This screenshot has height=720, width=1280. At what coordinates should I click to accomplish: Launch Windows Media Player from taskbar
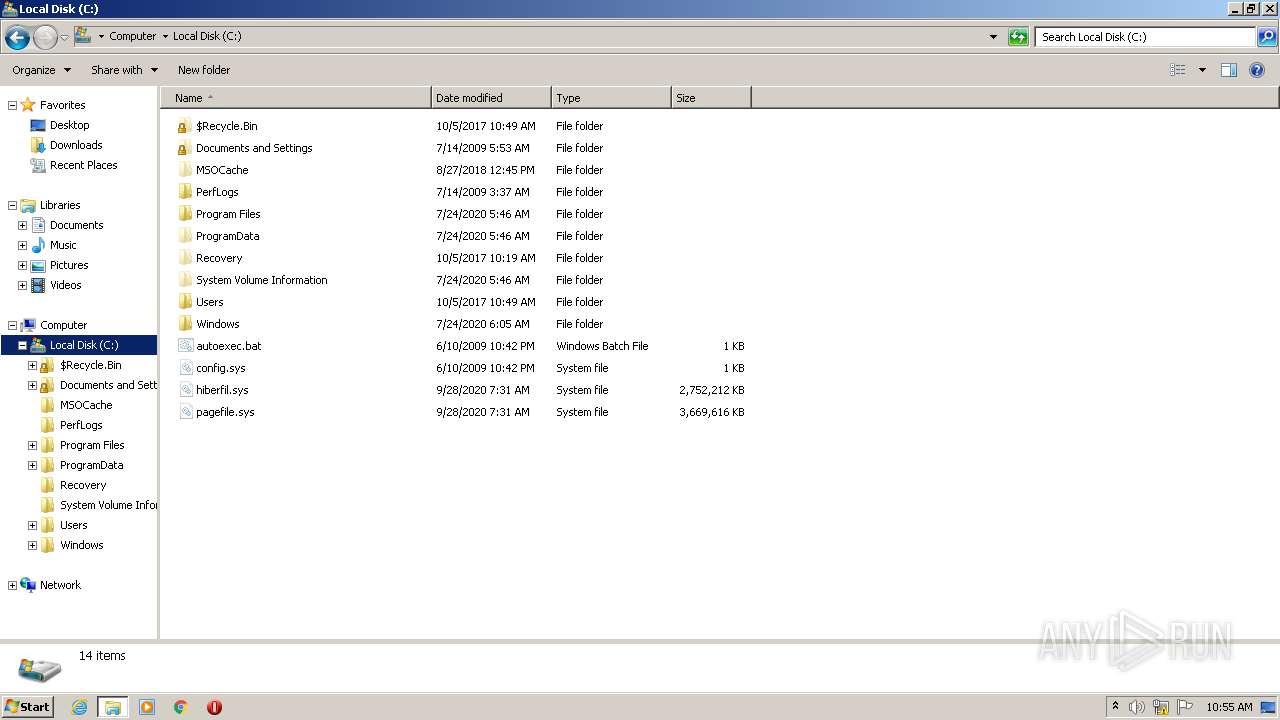tap(147, 707)
